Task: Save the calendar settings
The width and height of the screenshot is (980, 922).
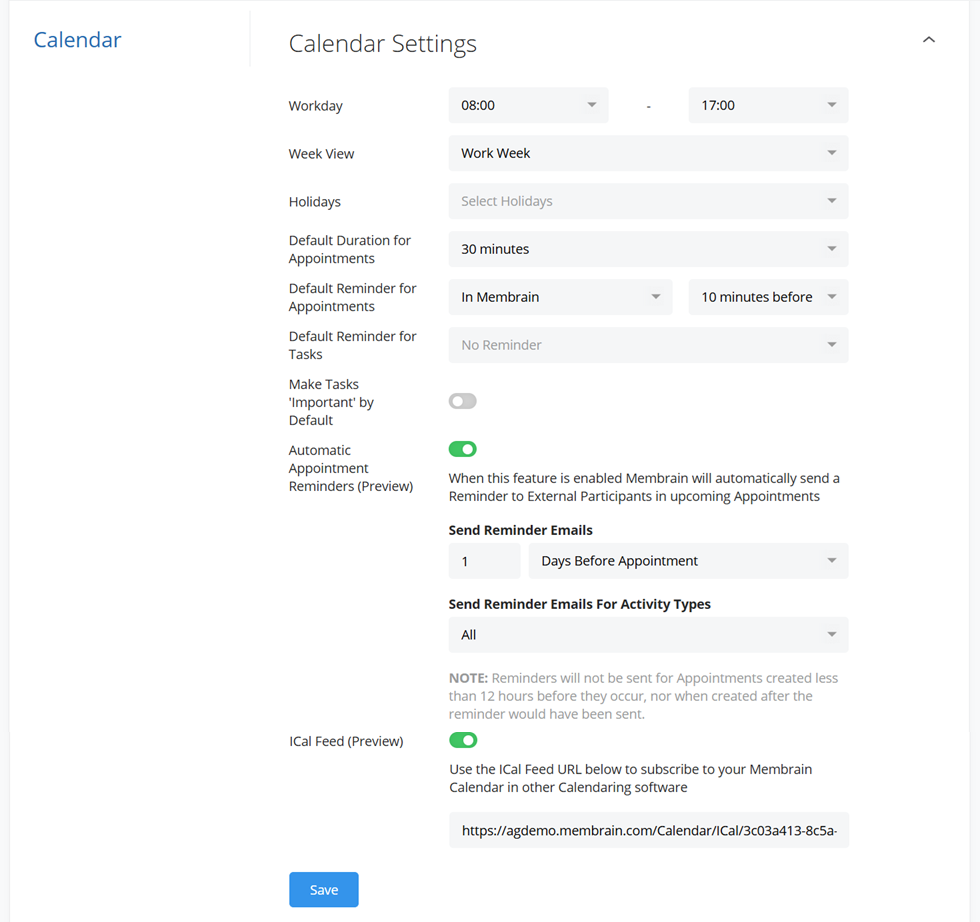Action: pos(324,889)
